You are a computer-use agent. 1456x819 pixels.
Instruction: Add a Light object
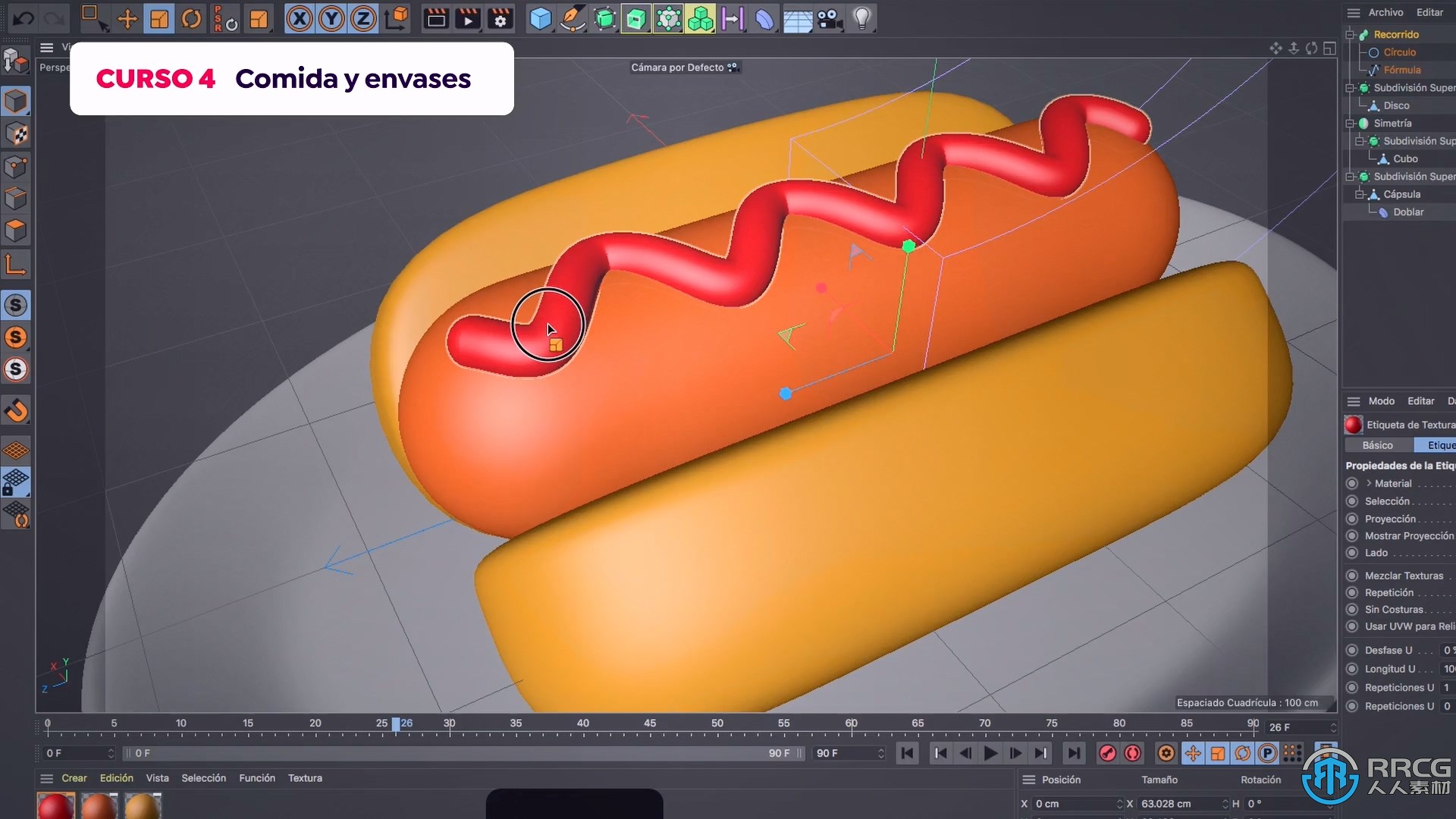(861, 18)
